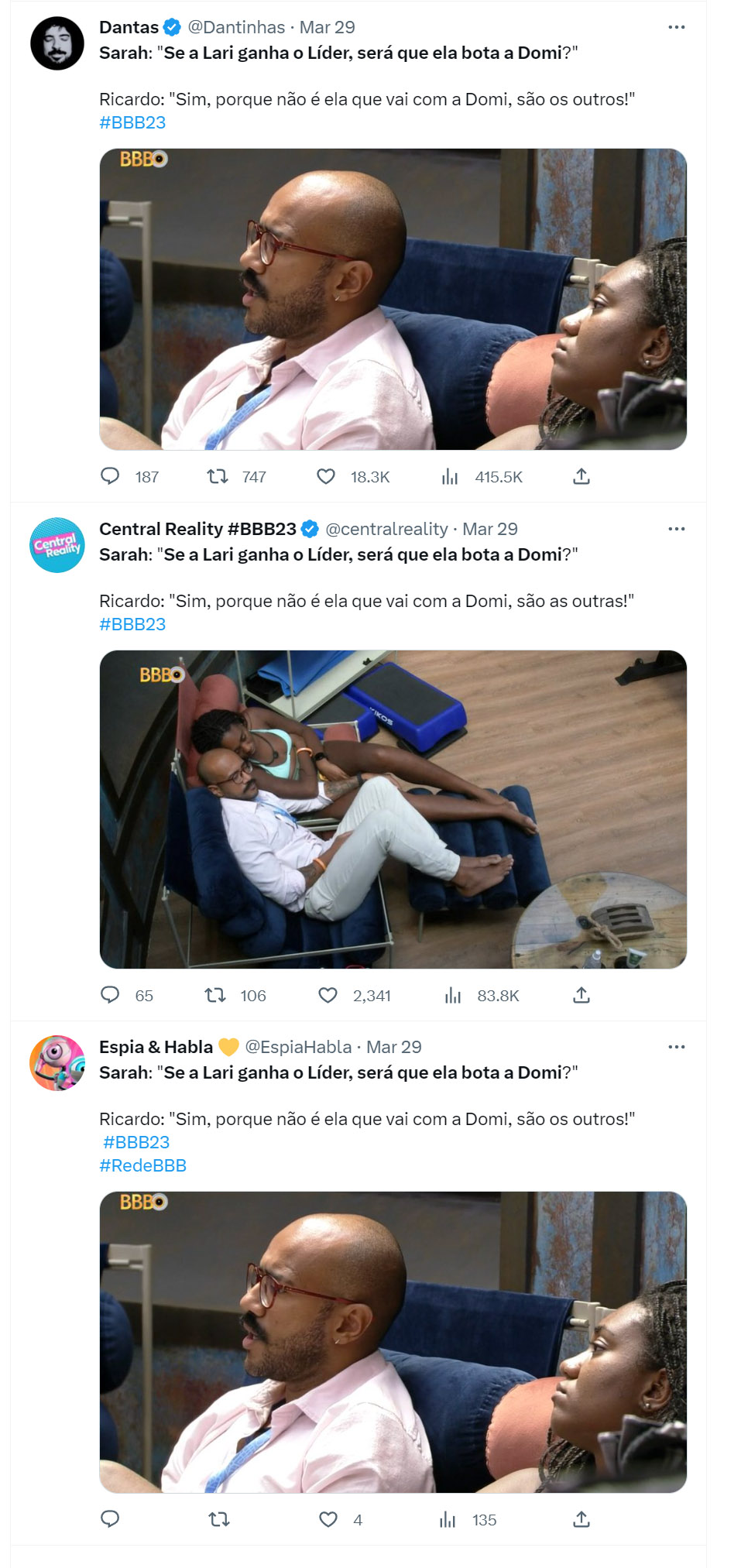Share the Central Reality tweet
The height and width of the screenshot is (1568, 741).
click(x=581, y=994)
